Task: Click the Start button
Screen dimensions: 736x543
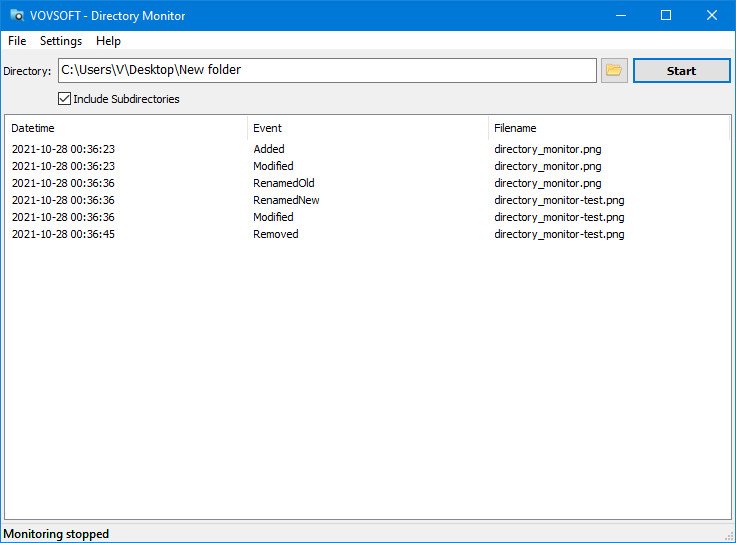Action: pyautogui.click(x=682, y=70)
